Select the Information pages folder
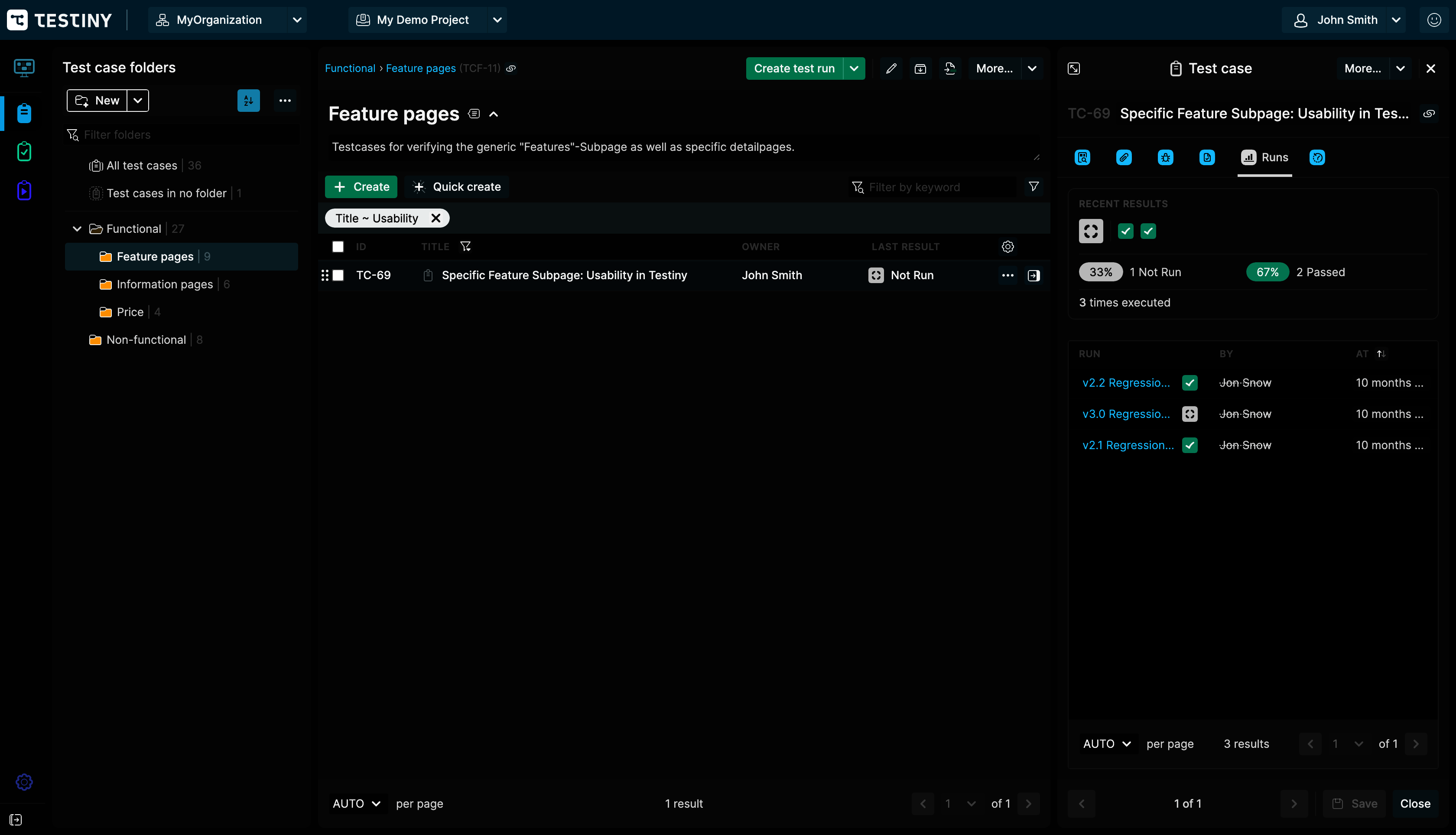 pos(165,284)
